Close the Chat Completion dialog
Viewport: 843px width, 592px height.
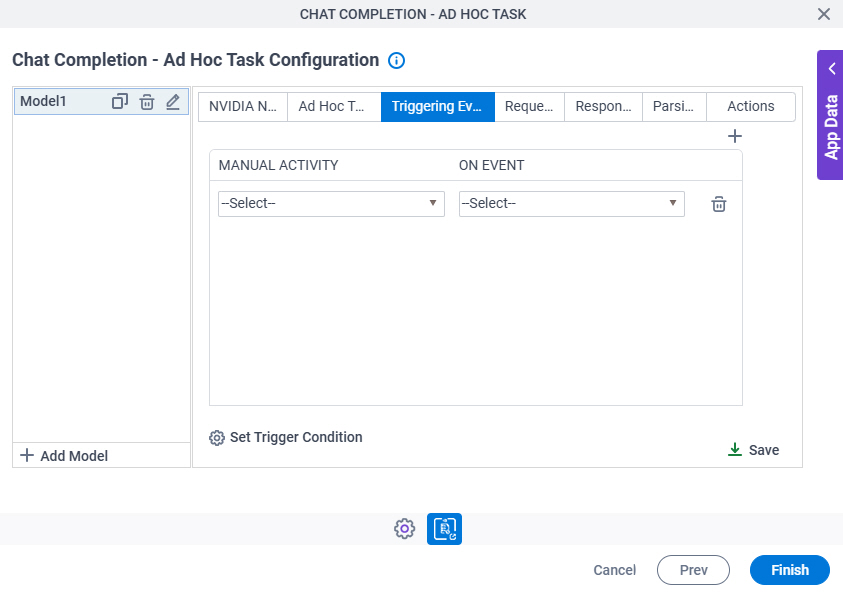tap(824, 14)
